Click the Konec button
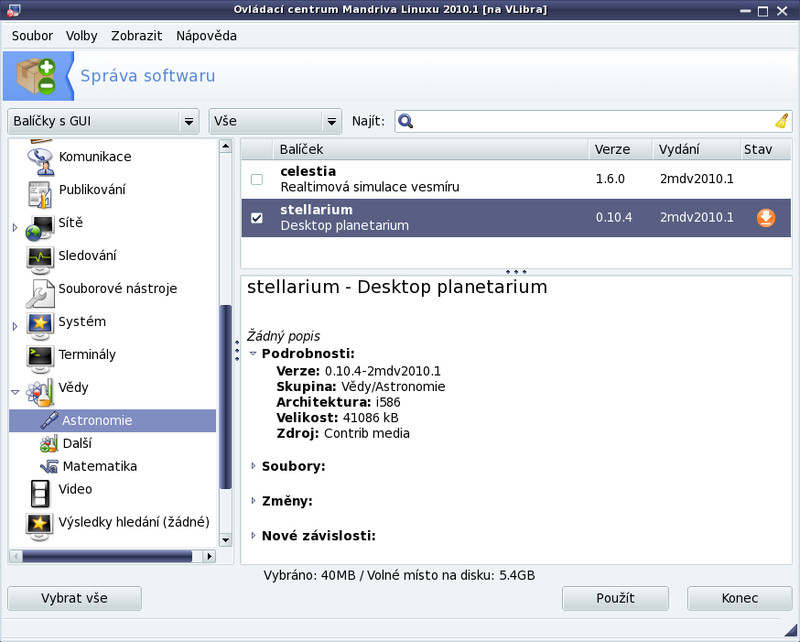The image size is (800, 642). (739, 598)
